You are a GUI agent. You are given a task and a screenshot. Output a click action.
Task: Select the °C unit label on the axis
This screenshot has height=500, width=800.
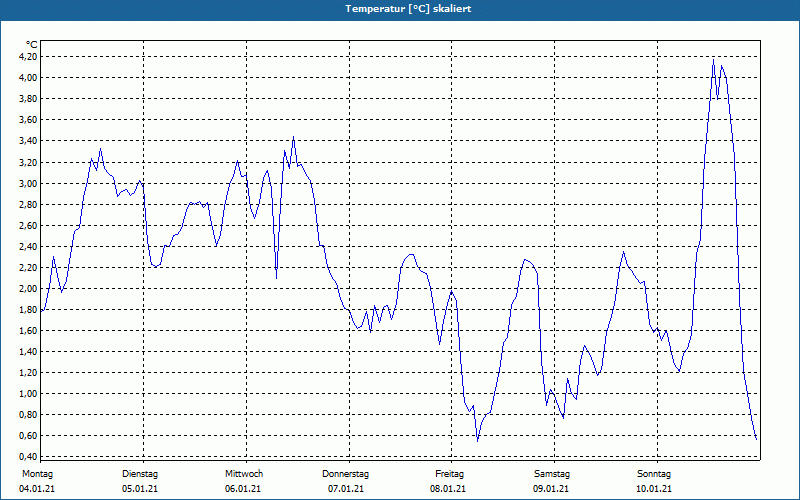(x=32, y=45)
